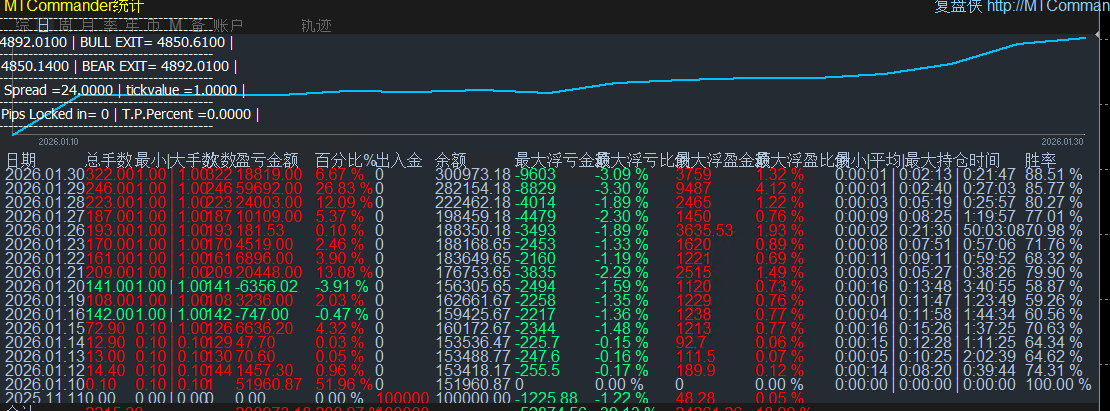Click balance value 198459.18
This screenshot has width=1110, height=411.
(x=473, y=216)
